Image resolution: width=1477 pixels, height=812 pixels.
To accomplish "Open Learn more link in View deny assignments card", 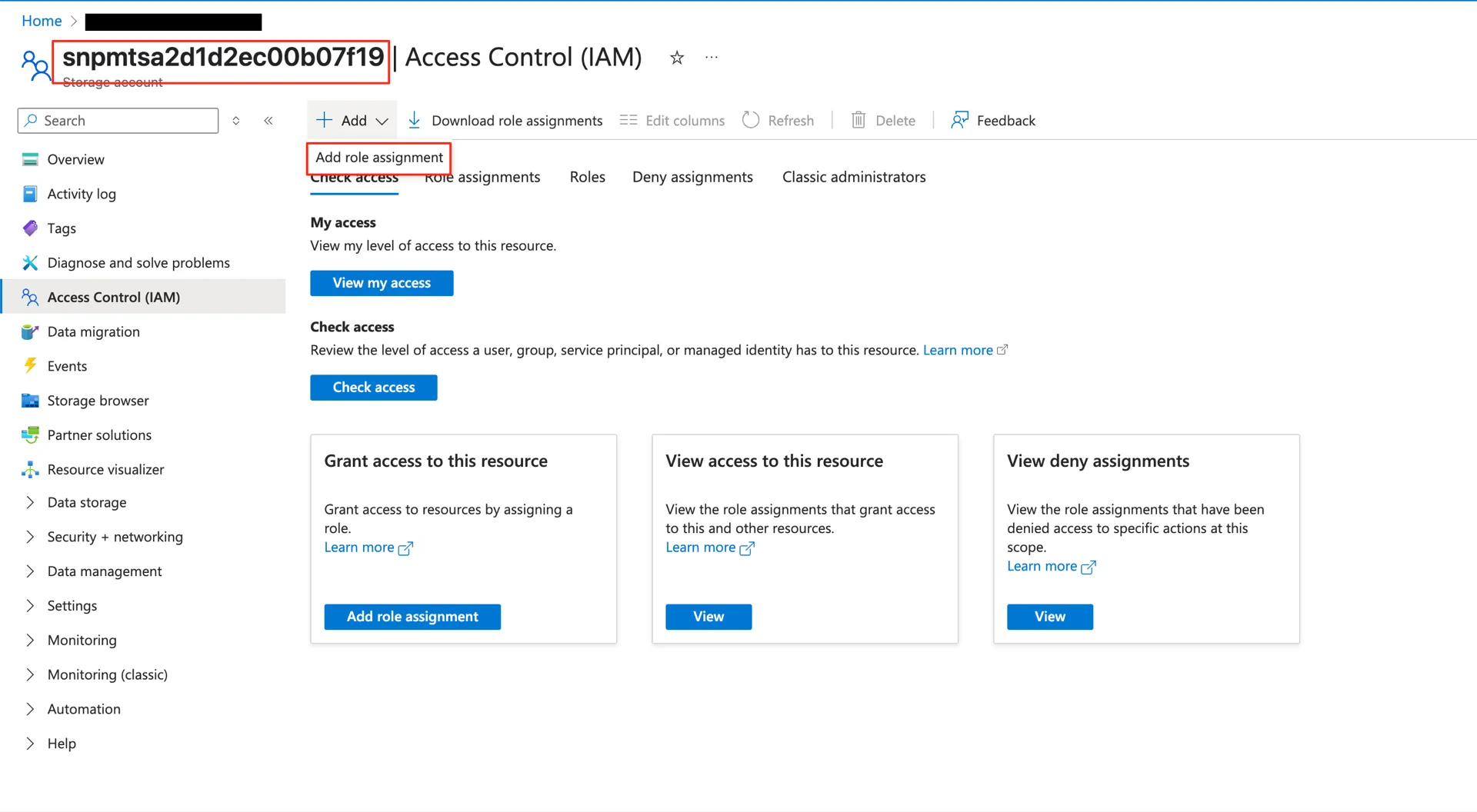I will click(1052, 567).
